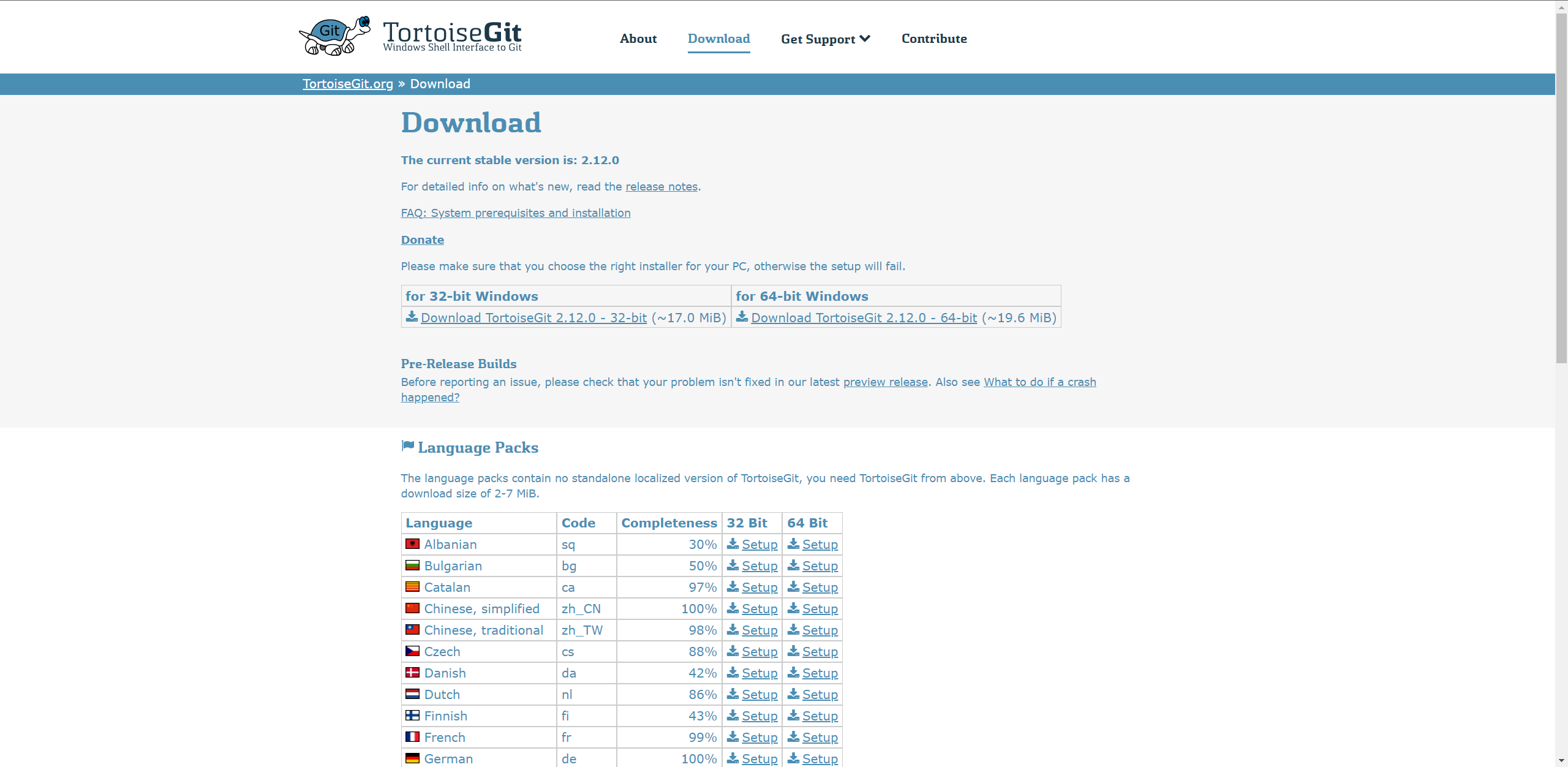The height and width of the screenshot is (767, 1568).
Task: Open the preview release link
Action: tap(886, 382)
